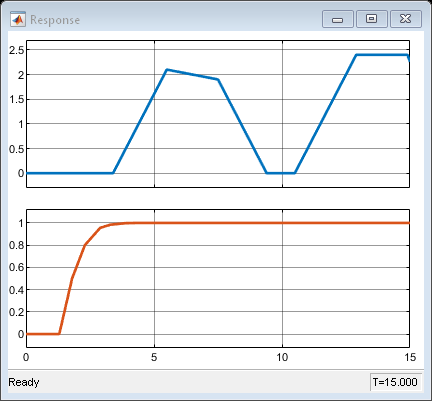Click the blue line corner at 1.9

click(x=218, y=79)
